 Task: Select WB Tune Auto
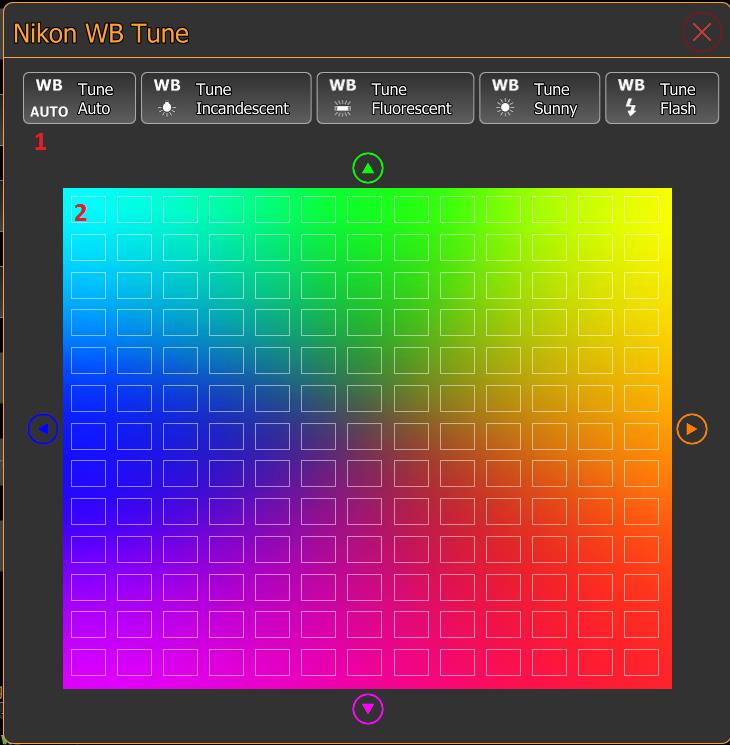coord(79,98)
